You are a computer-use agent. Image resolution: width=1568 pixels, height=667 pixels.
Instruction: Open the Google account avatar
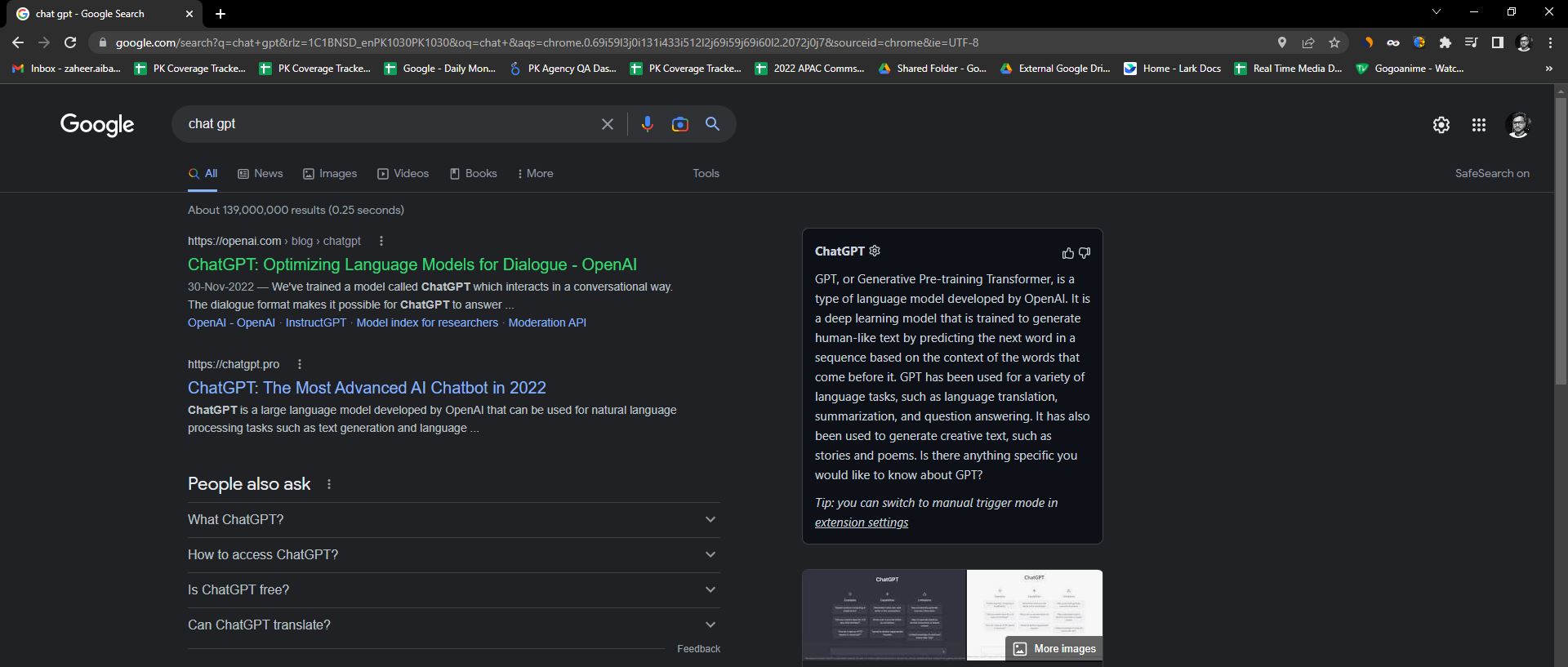(1518, 125)
